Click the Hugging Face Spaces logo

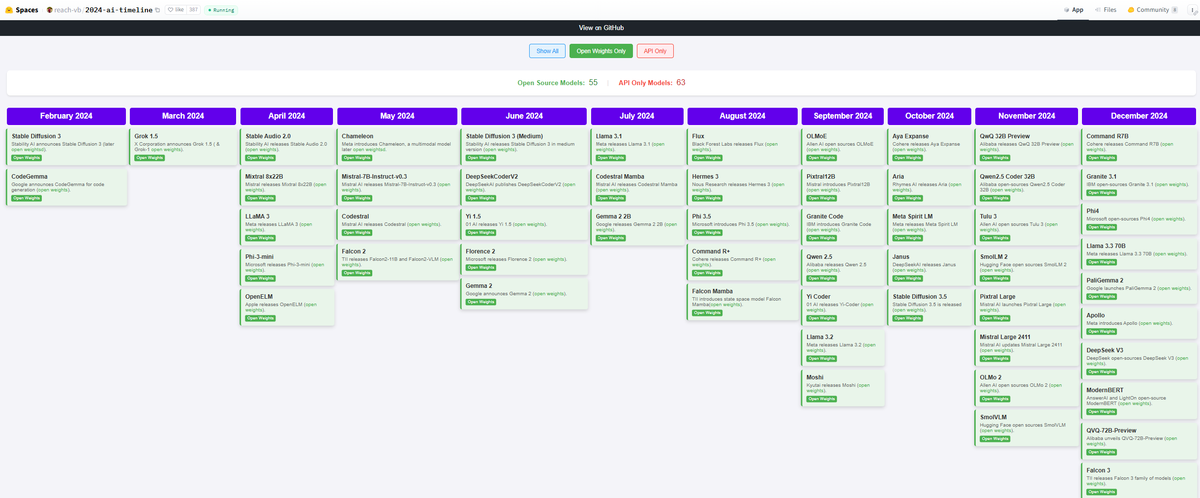coord(8,9)
